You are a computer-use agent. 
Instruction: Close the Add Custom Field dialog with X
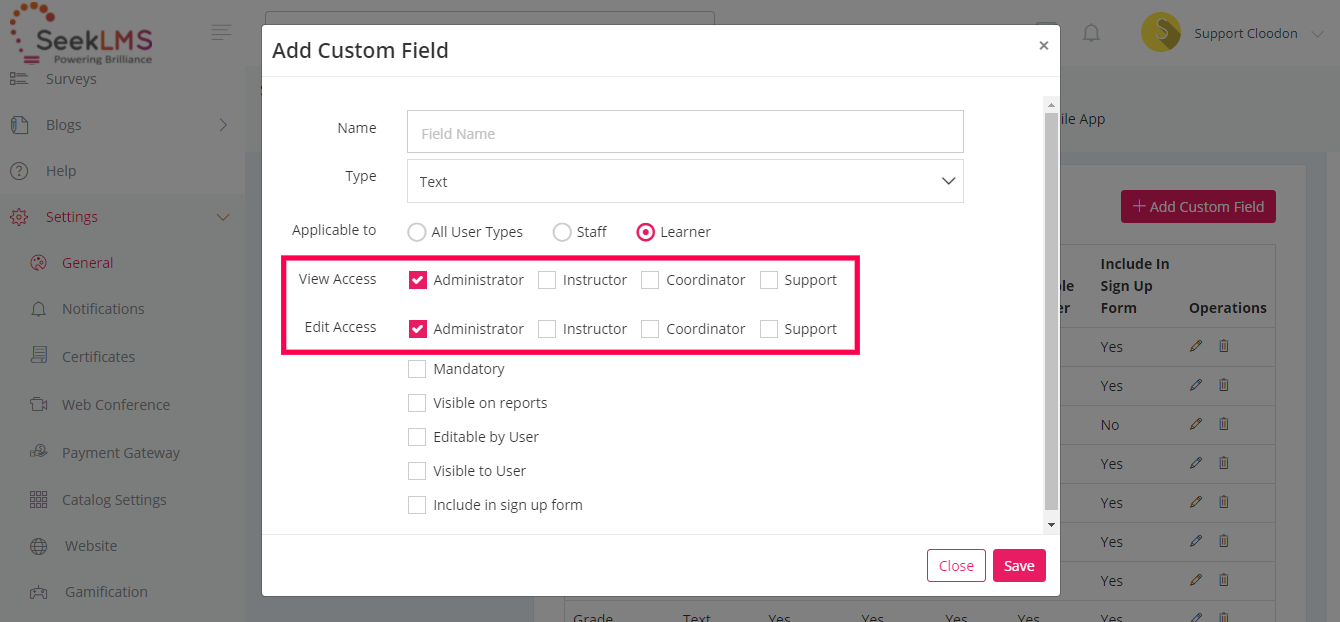pyautogui.click(x=1043, y=46)
